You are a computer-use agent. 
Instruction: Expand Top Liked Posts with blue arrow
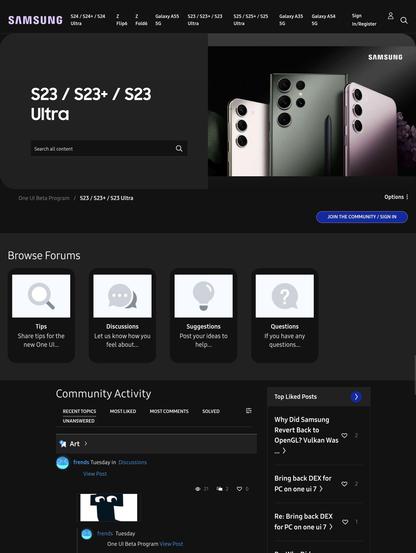pyautogui.click(x=356, y=397)
